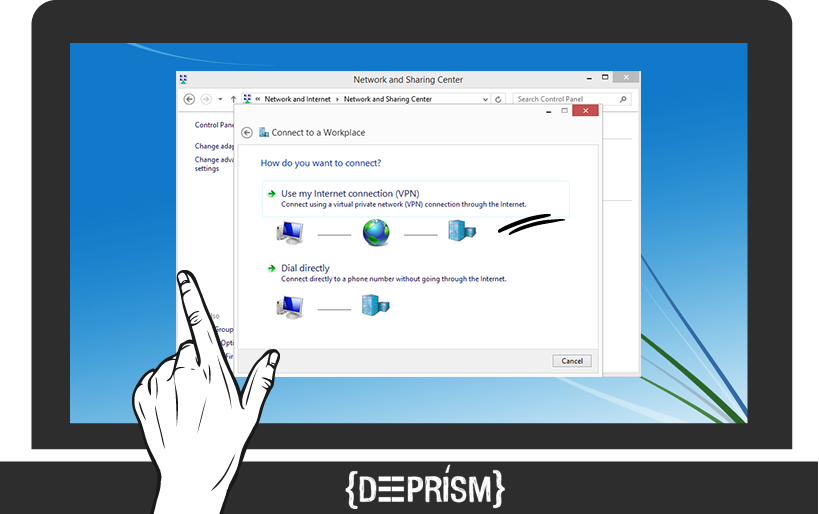The width and height of the screenshot is (819, 514).
Task: Expand the address bar history dropdown
Action: point(486,99)
